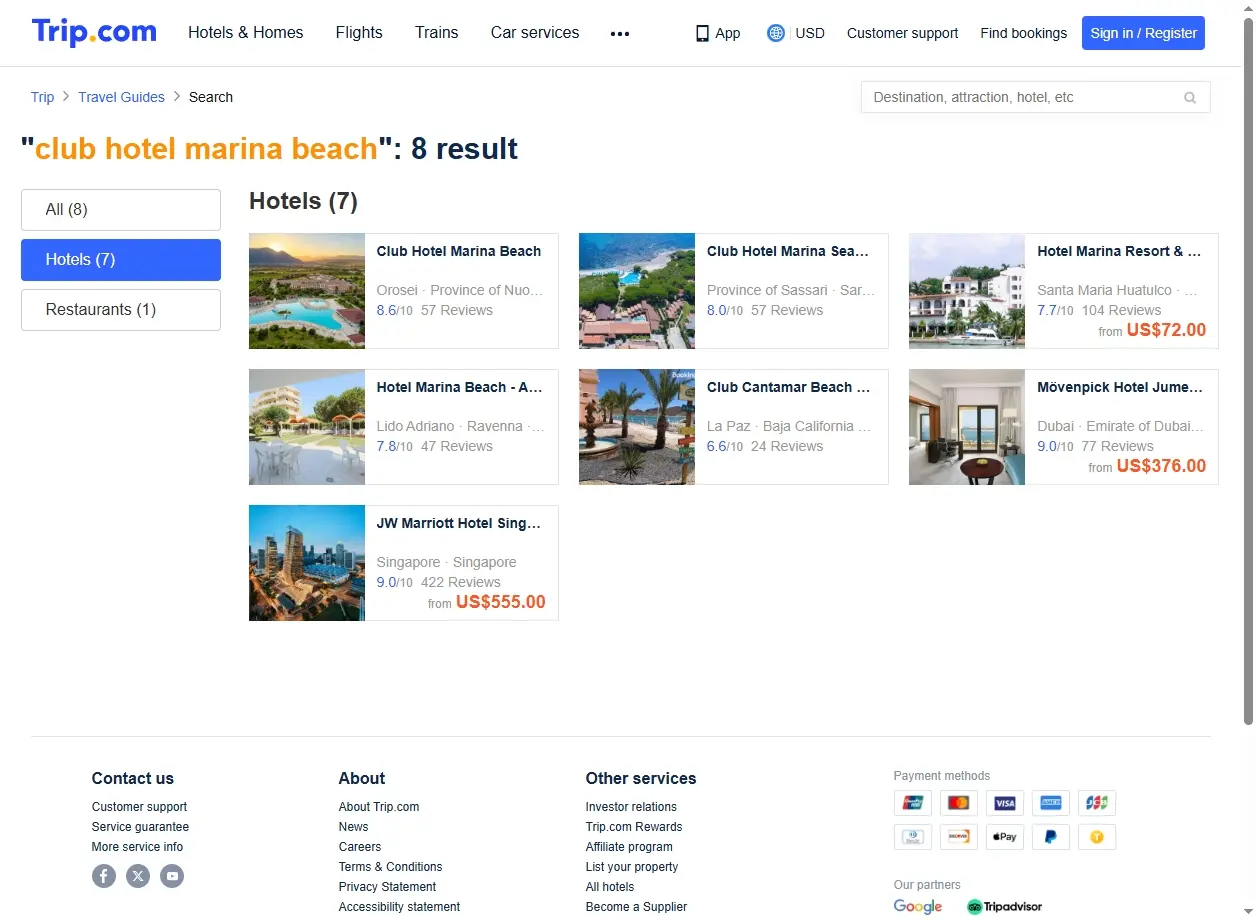Open Hotels & Homes menu
The width and height of the screenshot is (1256, 921).
tap(246, 33)
